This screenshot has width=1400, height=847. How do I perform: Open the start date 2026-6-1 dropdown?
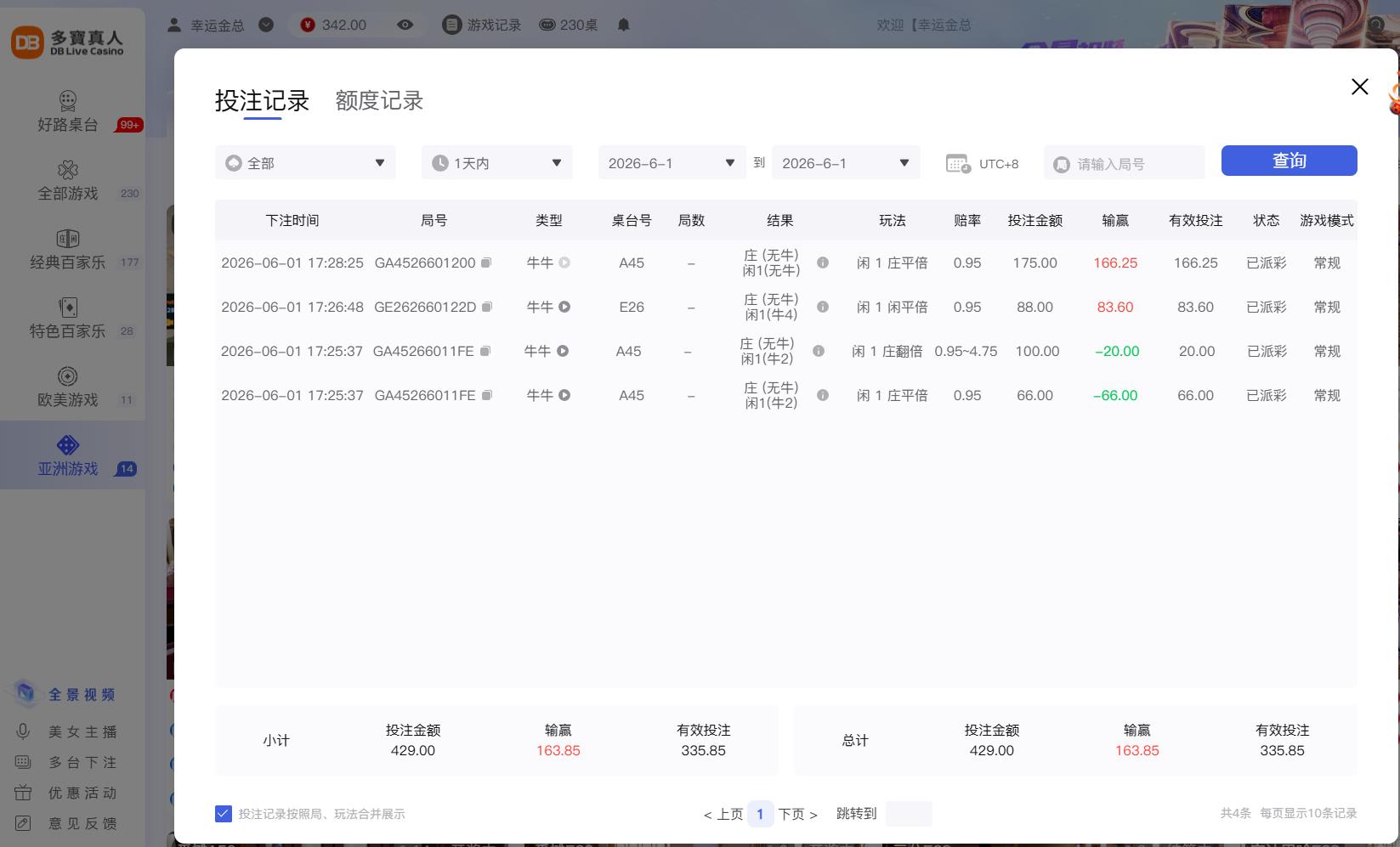(672, 162)
